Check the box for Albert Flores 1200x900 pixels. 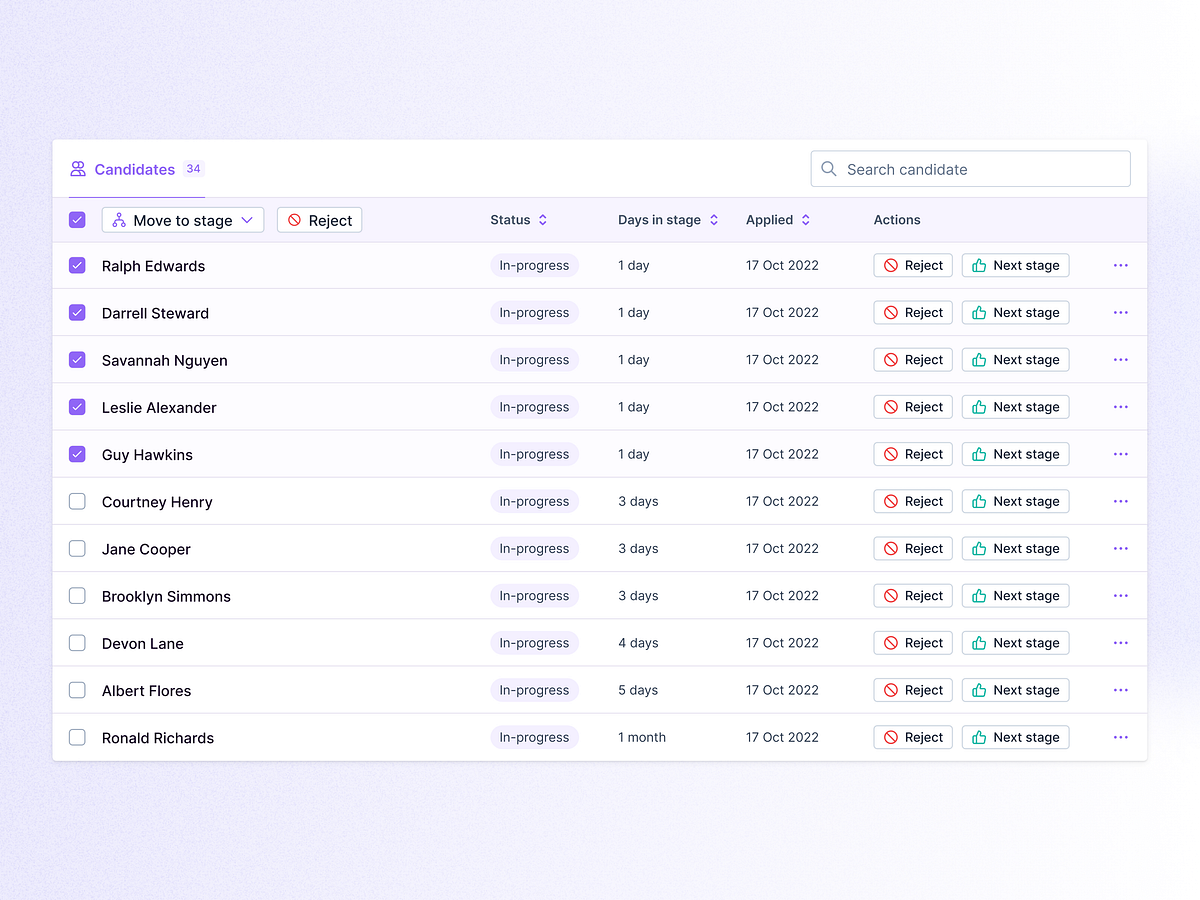click(x=77, y=690)
